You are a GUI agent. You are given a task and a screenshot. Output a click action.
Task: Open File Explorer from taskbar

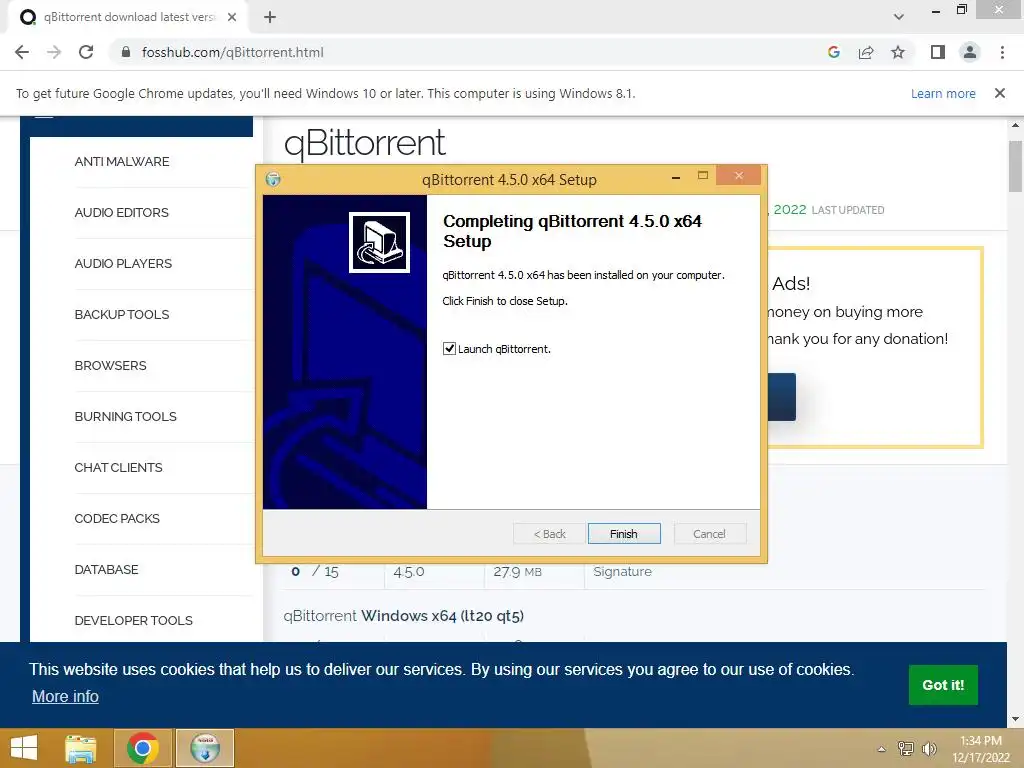(81, 748)
